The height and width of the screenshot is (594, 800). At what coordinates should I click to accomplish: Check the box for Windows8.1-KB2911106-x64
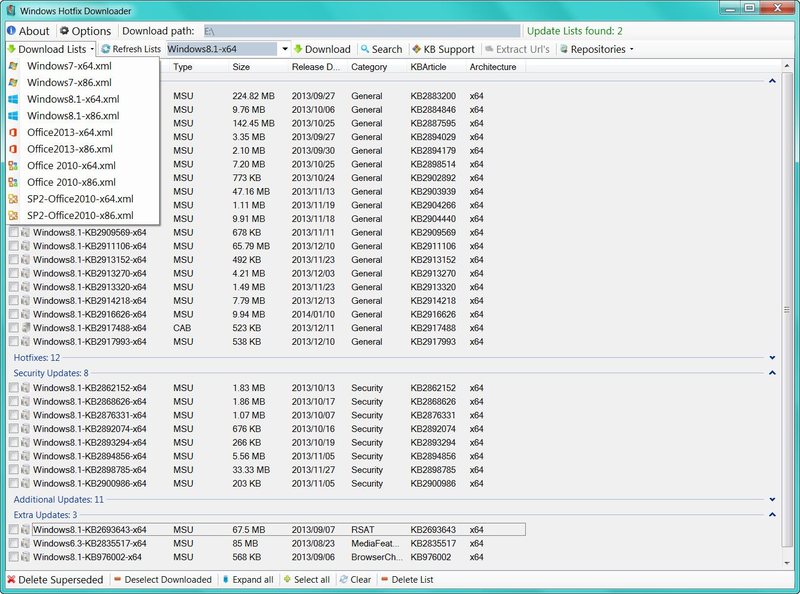[13, 246]
